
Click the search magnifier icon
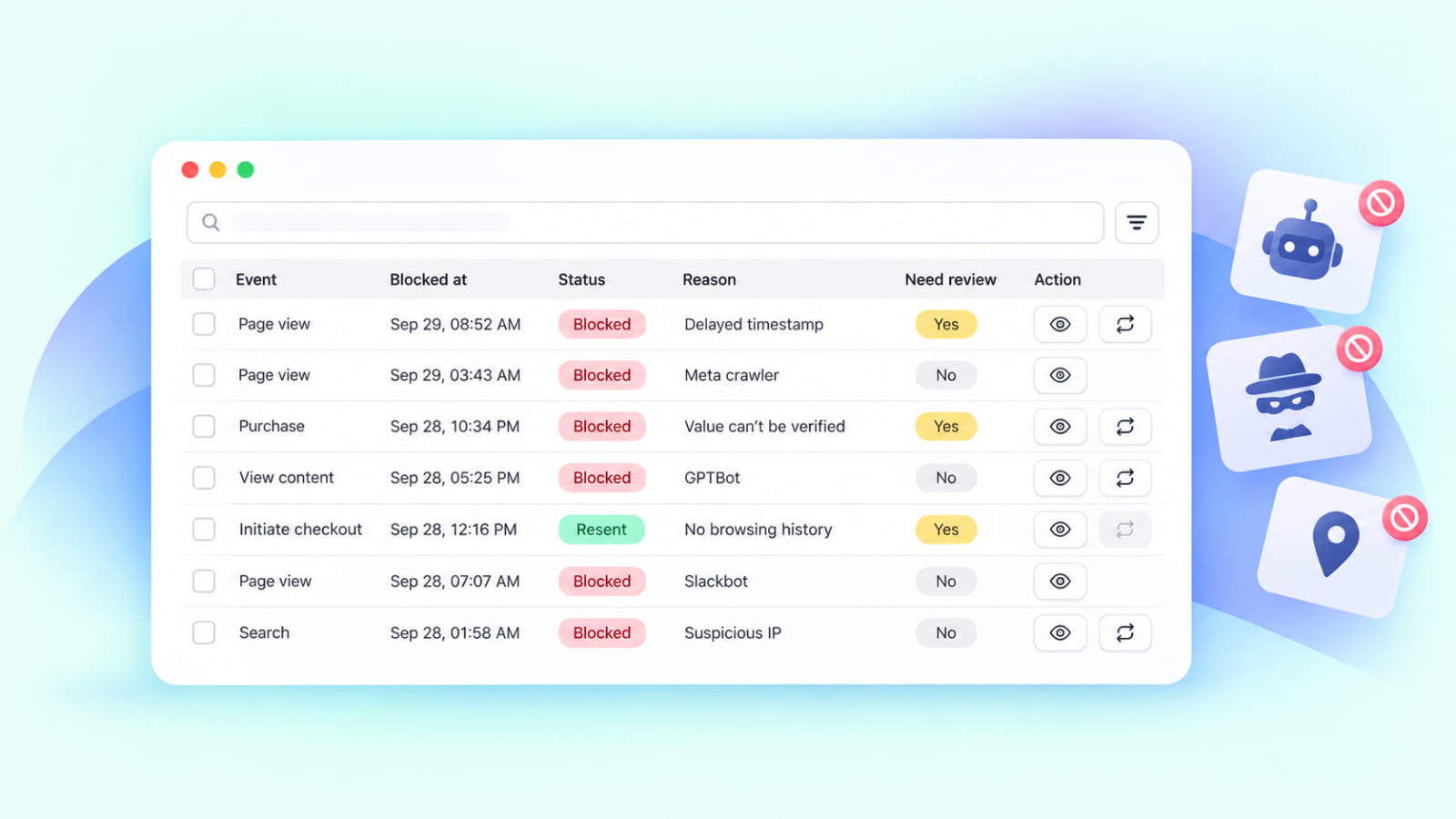[x=210, y=222]
